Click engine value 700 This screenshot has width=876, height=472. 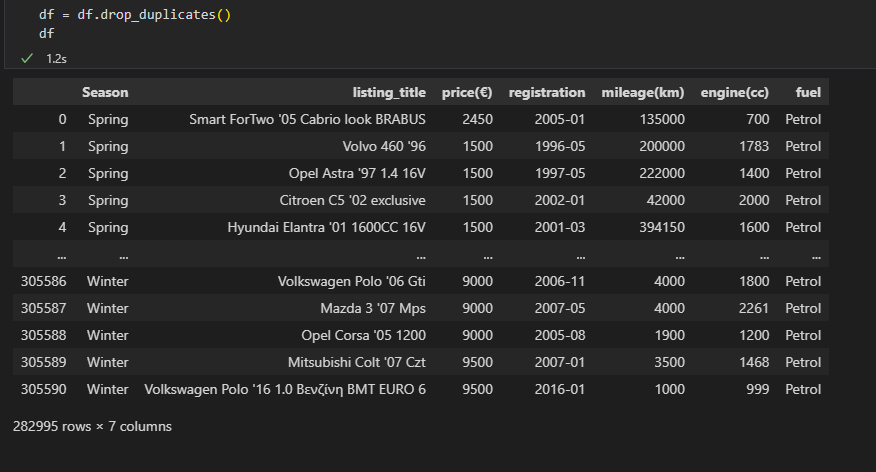click(x=758, y=119)
